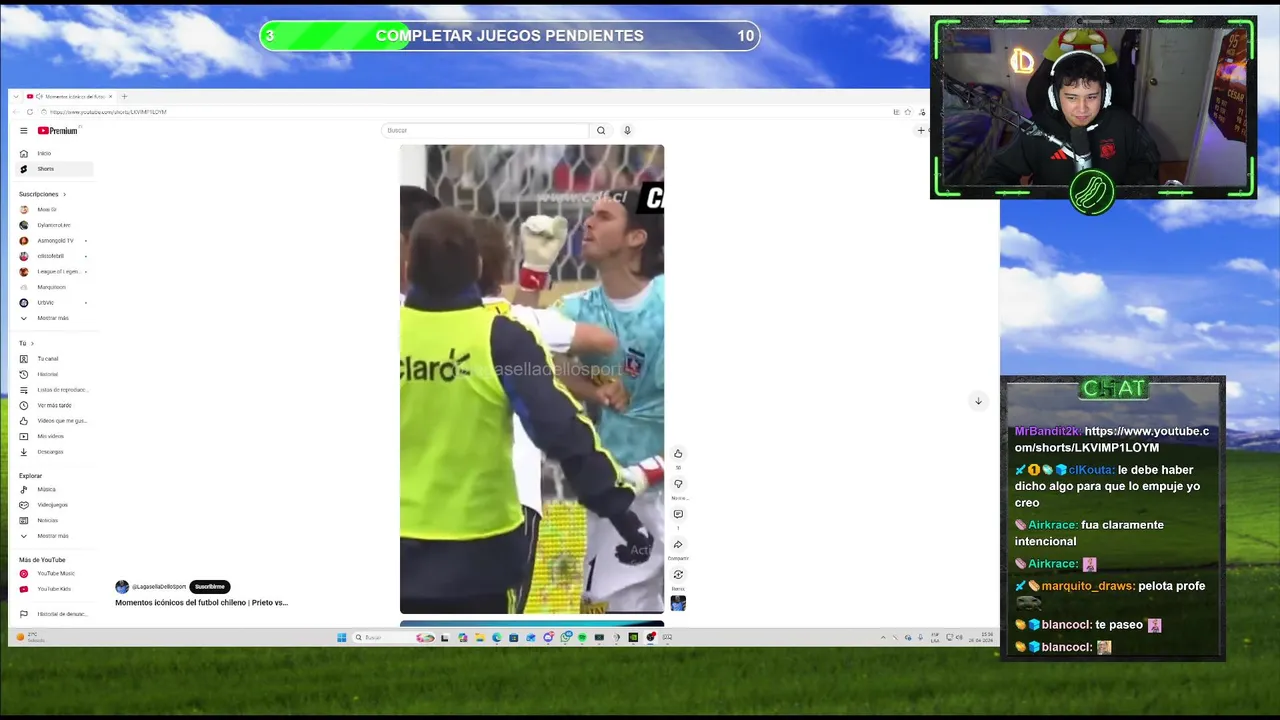Screen dimensions: 1280x720
Task: Open YouTube Kids
Action: pyautogui.click(x=55, y=589)
